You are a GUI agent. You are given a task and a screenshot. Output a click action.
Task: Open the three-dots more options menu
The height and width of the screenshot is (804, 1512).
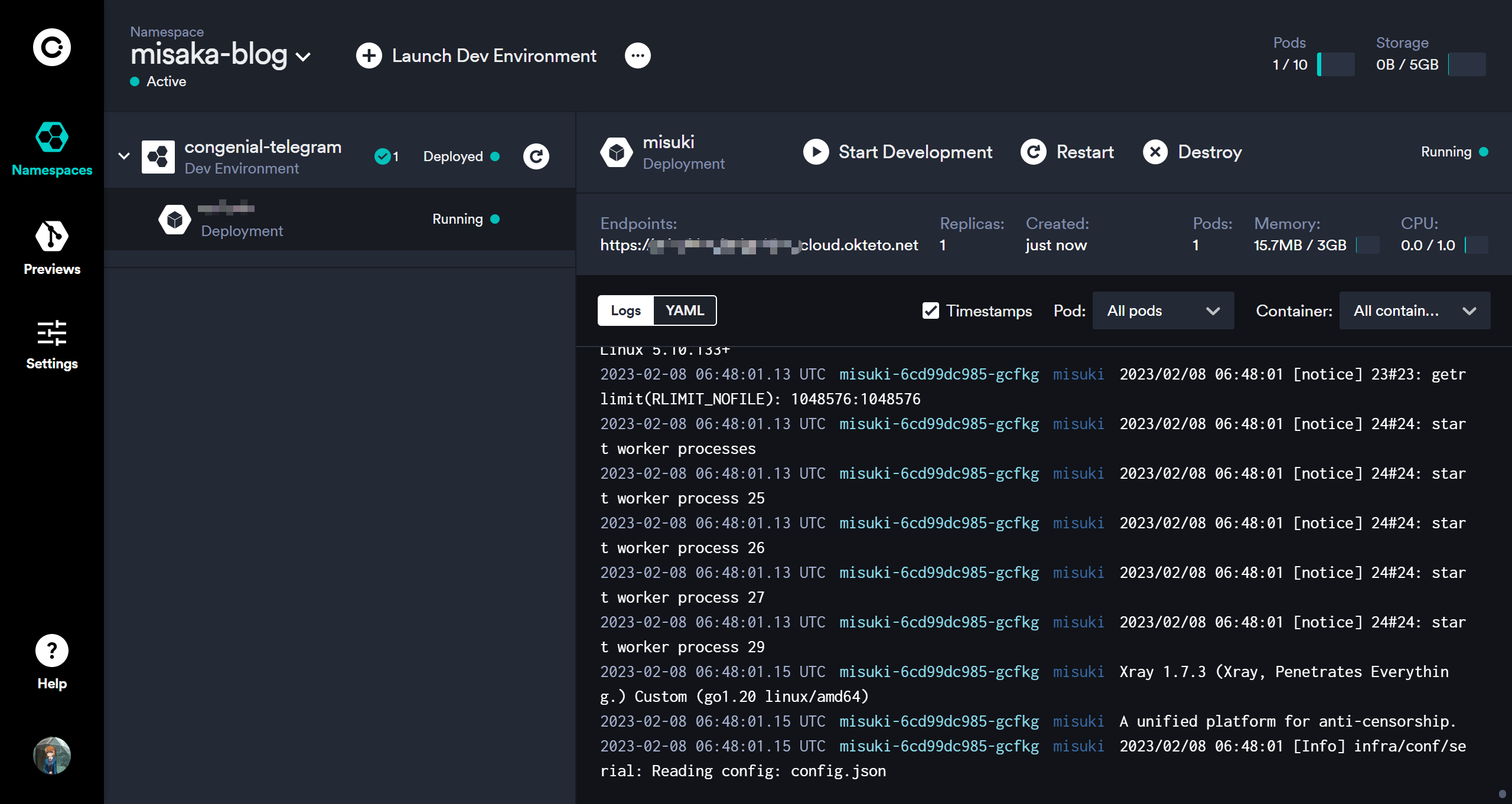pos(638,56)
